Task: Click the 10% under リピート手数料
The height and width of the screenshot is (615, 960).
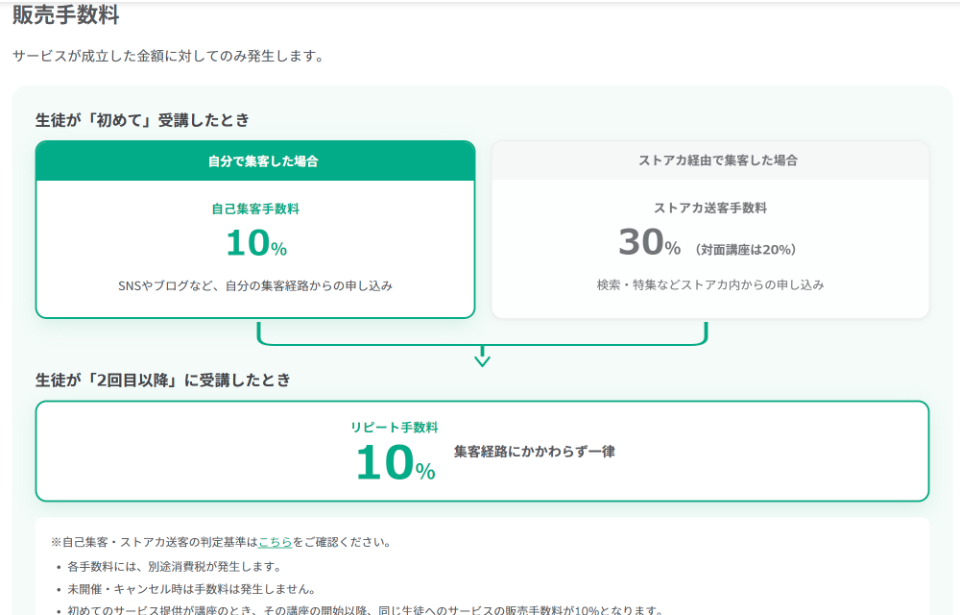Action: [x=395, y=462]
